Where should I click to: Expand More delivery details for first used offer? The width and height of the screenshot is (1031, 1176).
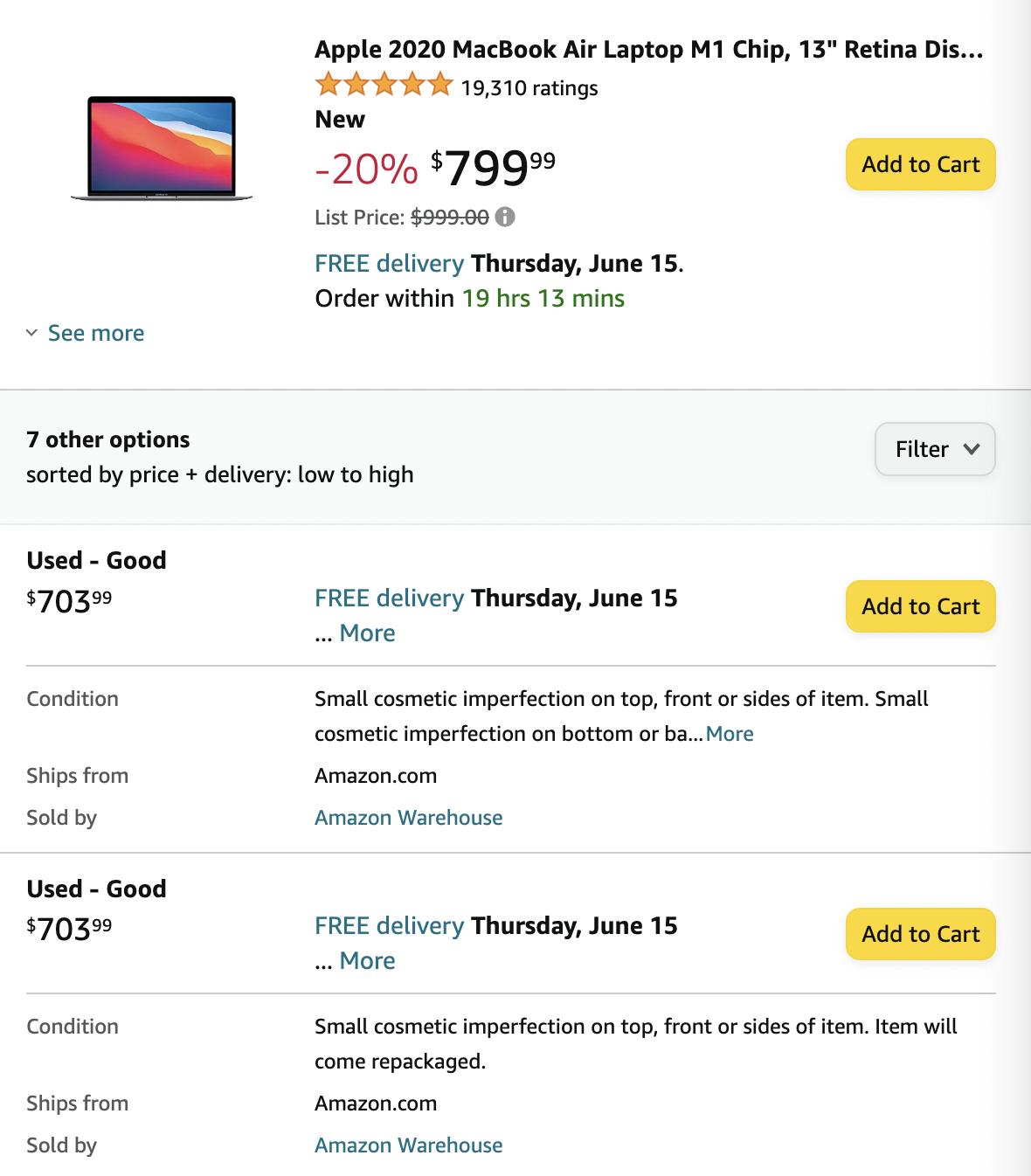[367, 633]
